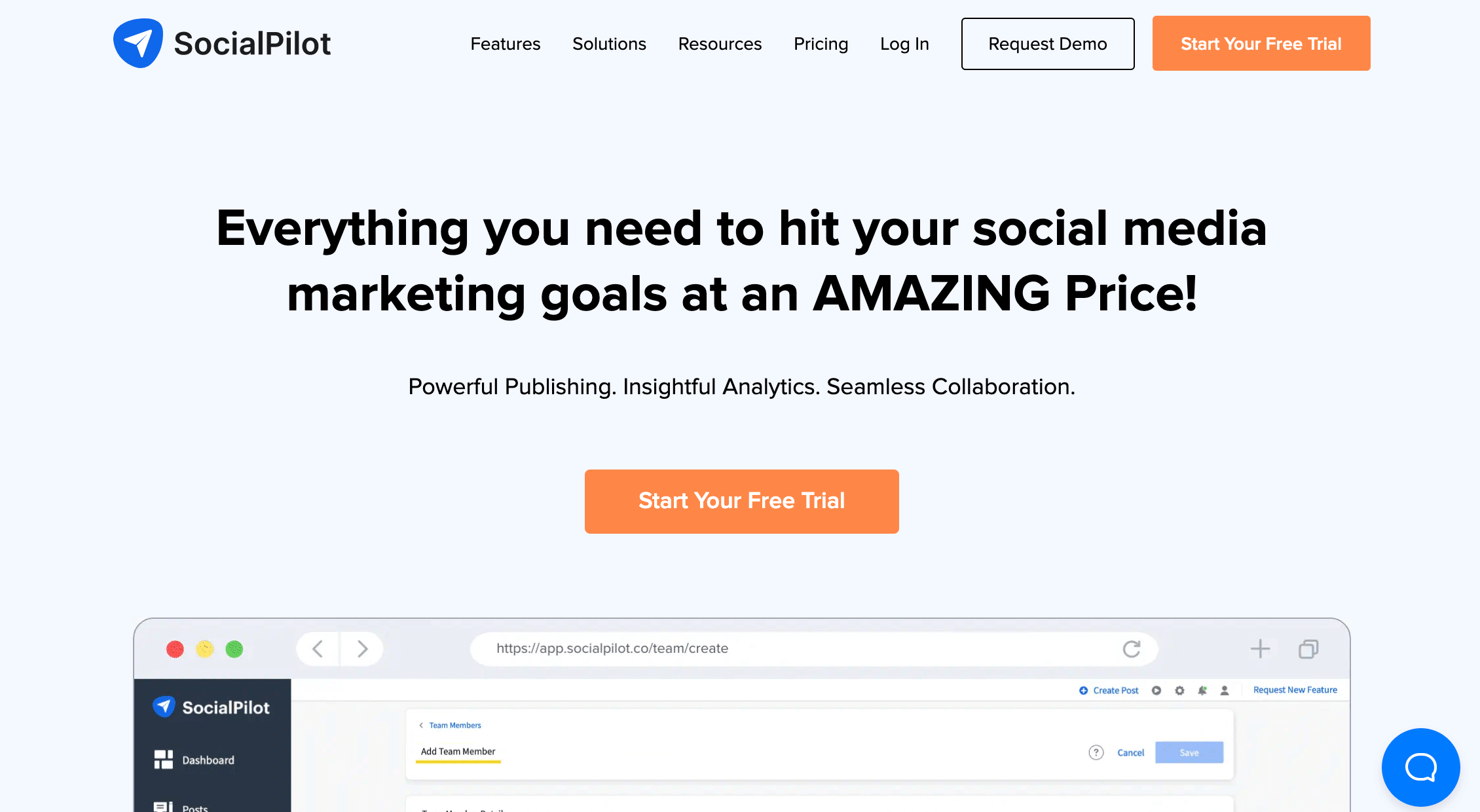Open the Features menu item
The image size is (1480, 812).
click(x=505, y=44)
